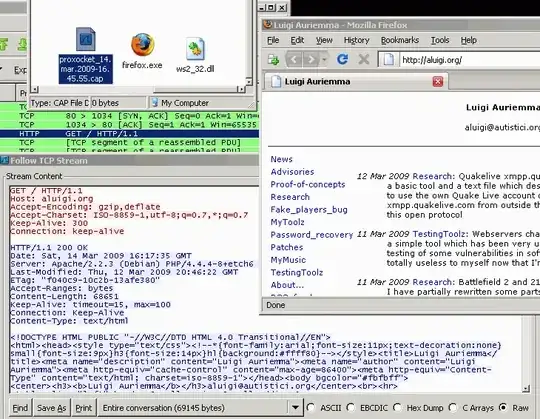Open the Research sidebar link
The image size is (540, 419).
(x=290, y=197)
